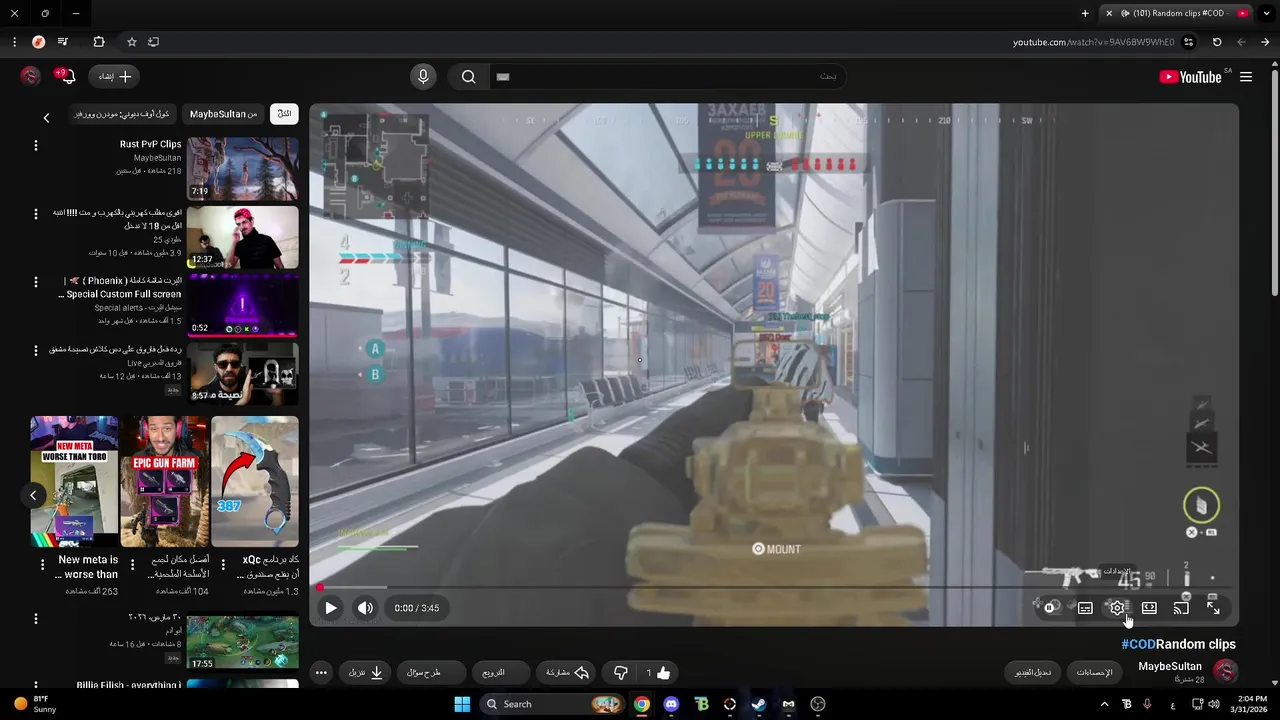This screenshot has height=720, width=1280.
Task: Open the 17:55 duration video thumbnail
Action: pos(242,642)
